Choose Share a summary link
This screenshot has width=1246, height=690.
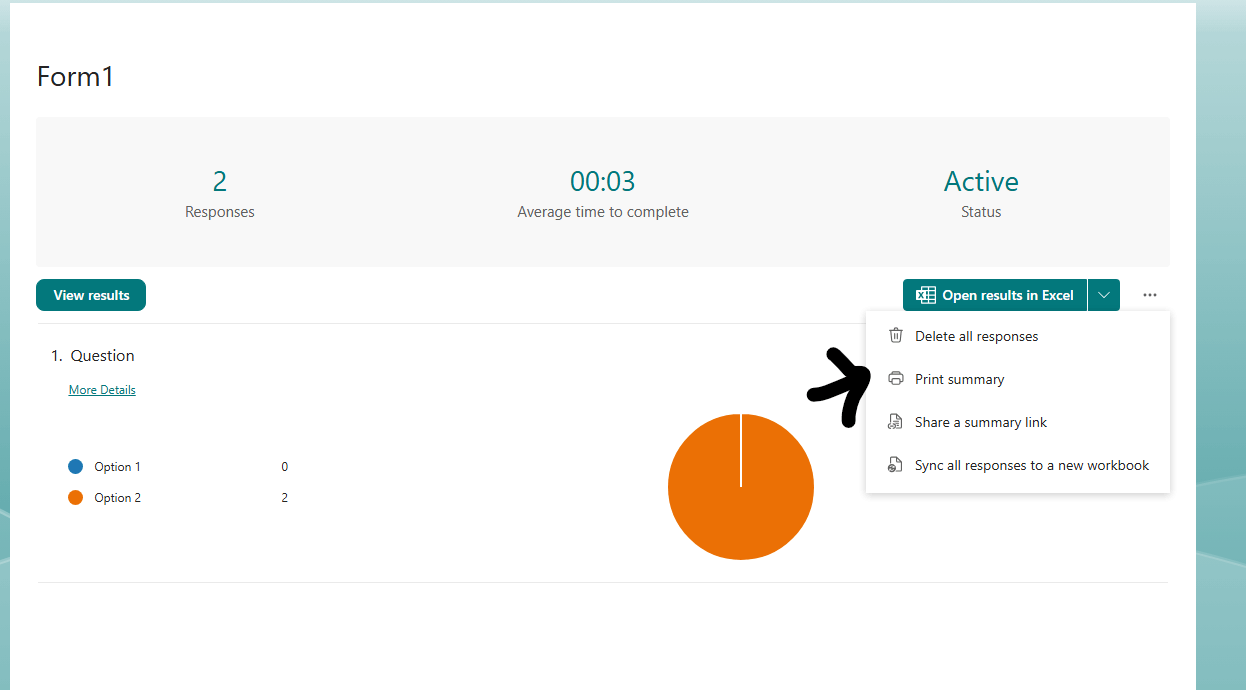[1018, 422]
